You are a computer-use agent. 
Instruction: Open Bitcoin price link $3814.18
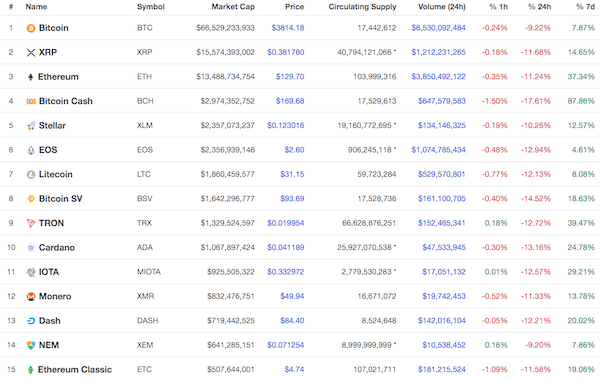288,28
